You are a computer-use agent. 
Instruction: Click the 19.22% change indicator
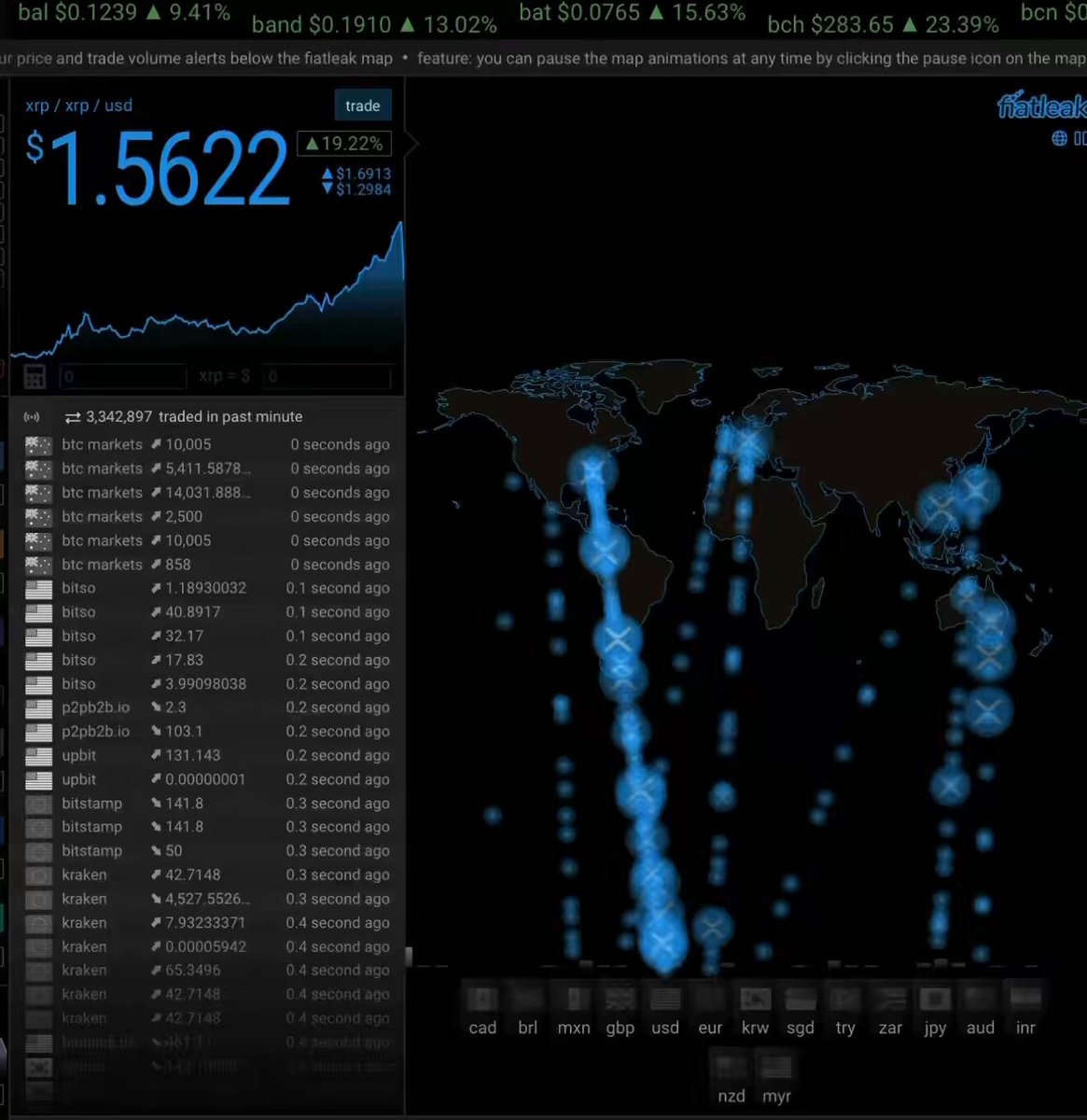pyautogui.click(x=343, y=144)
